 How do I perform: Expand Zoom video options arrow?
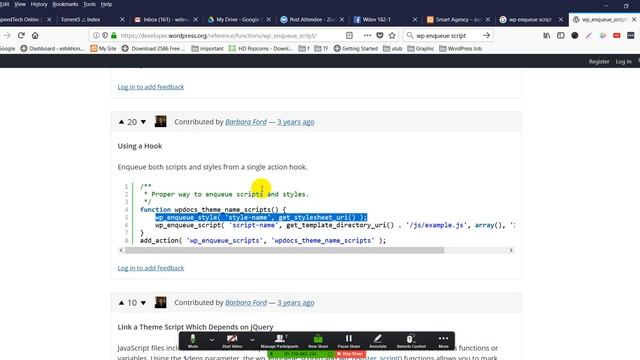[252, 340]
